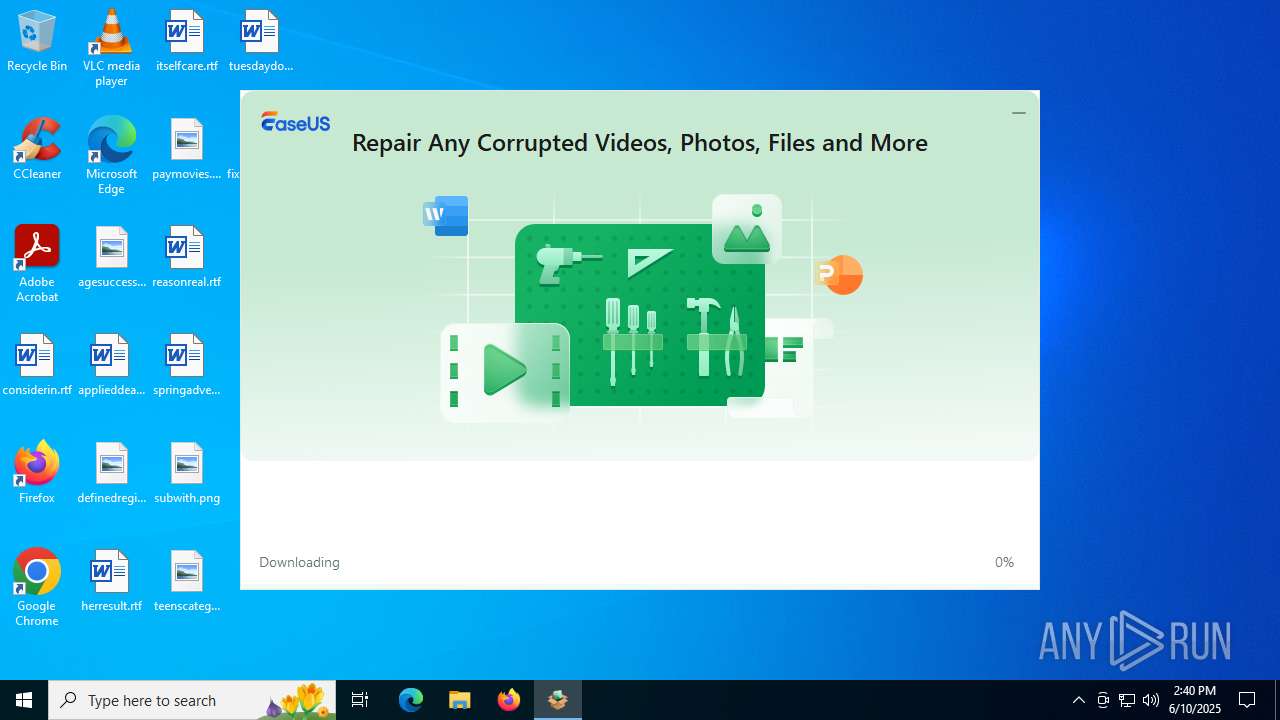Launch Adobe Acrobat shortcut
The height and width of the screenshot is (720, 1280).
point(37,264)
